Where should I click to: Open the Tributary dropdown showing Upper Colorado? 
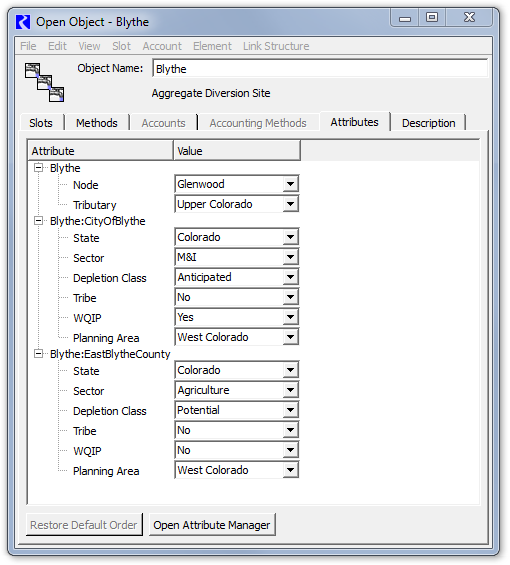[236, 204]
